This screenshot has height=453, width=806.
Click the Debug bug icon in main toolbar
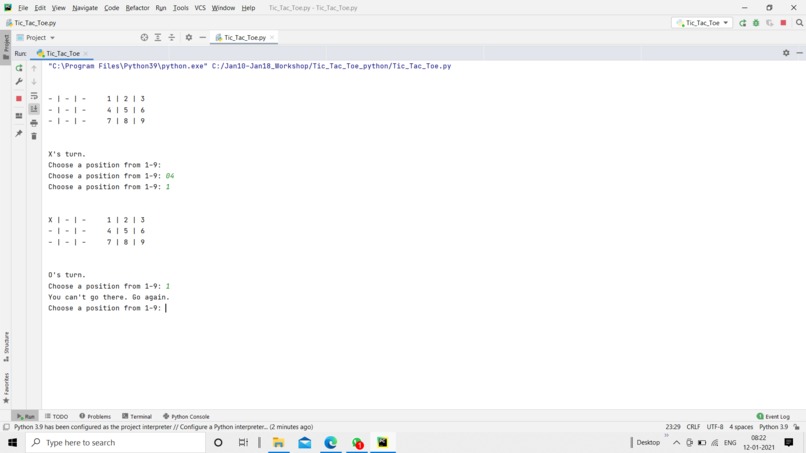(x=756, y=23)
